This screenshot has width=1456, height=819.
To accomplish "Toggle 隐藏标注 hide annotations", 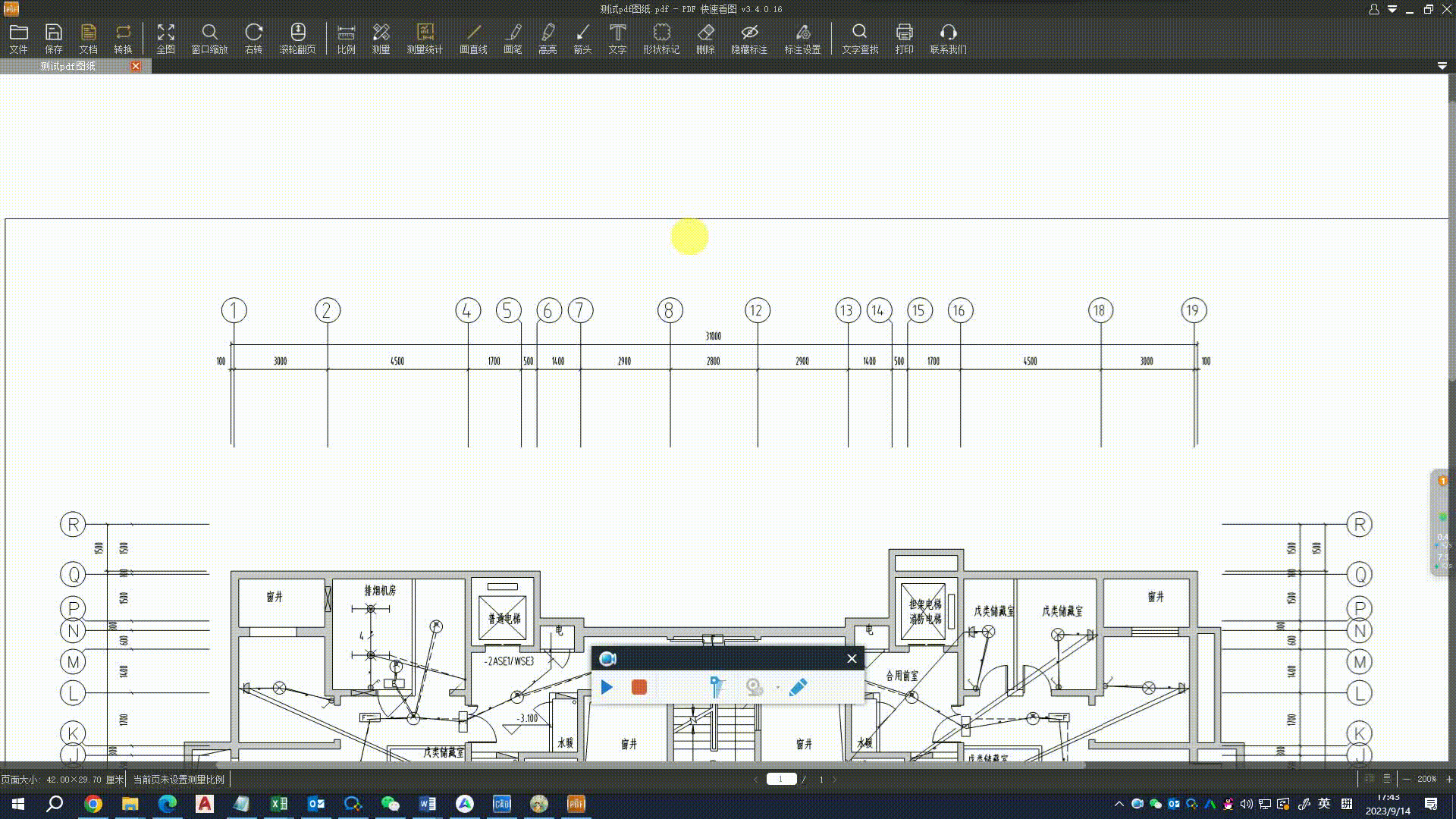I will [748, 39].
